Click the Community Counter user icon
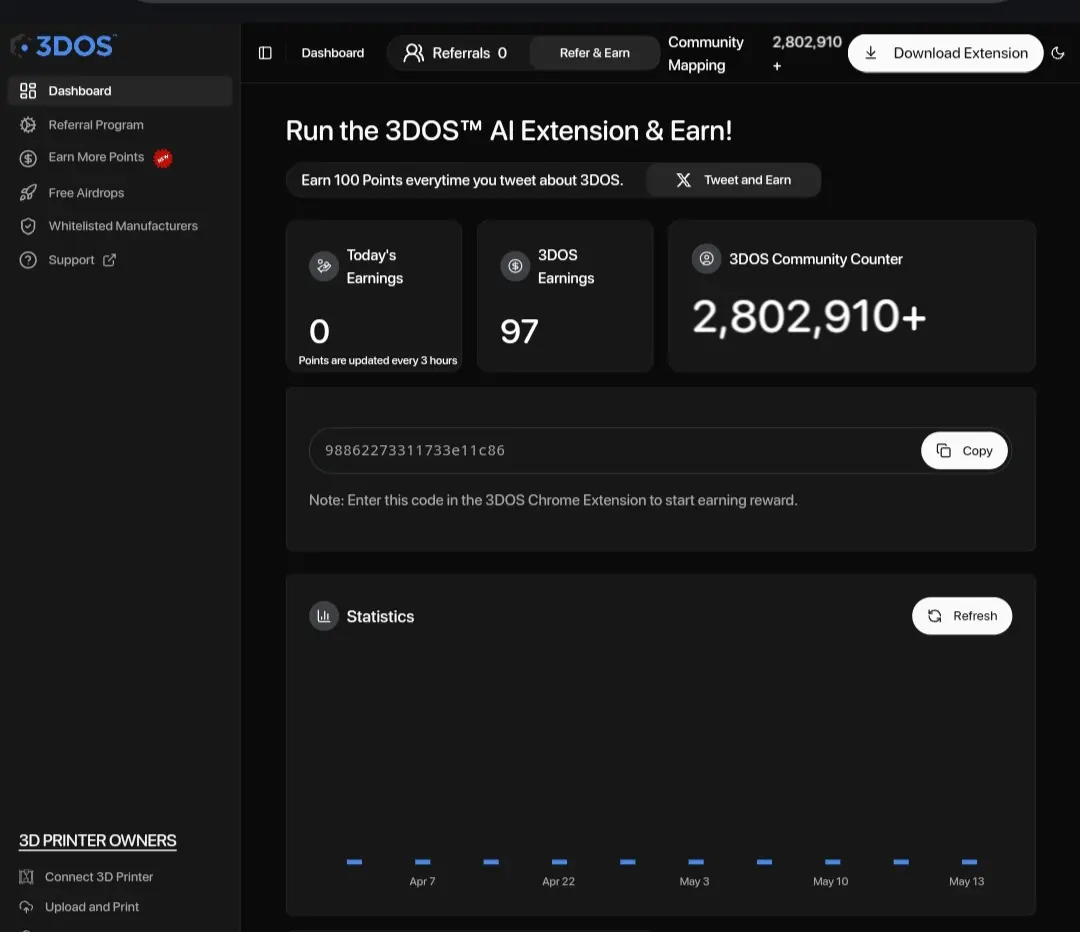Screen dimensions: 1080x932 point(706,259)
